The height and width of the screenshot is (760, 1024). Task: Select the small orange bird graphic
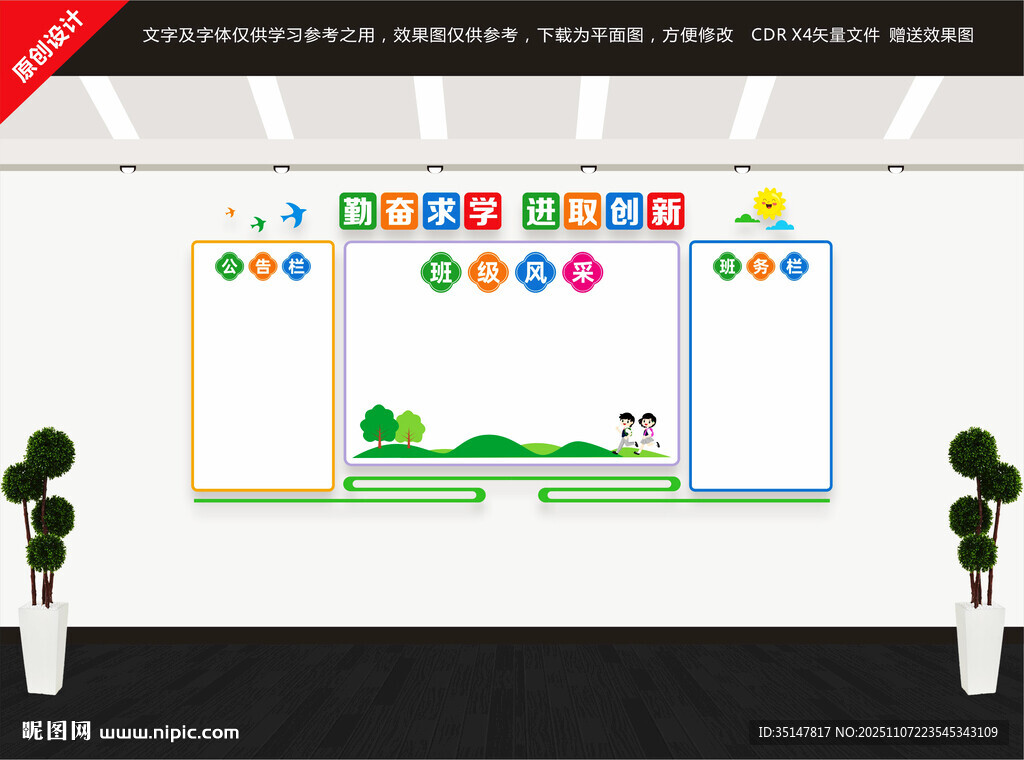click(230, 212)
